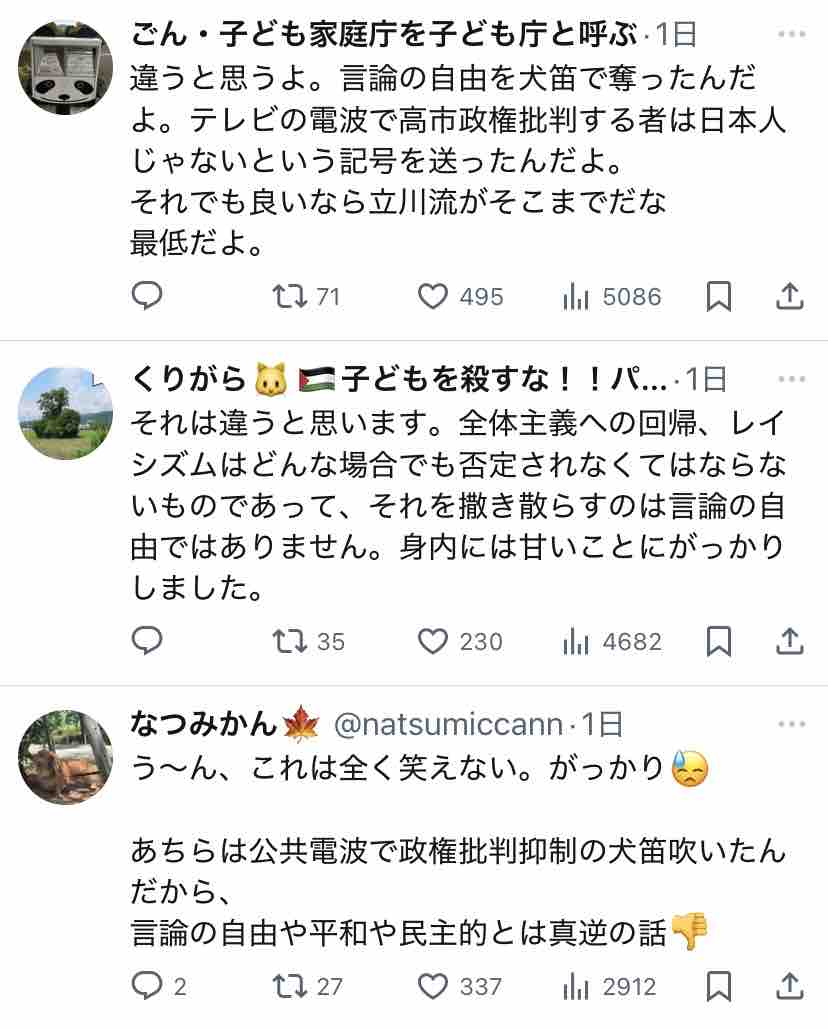Like the tweet with 230 likes

pyautogui.click(x=461, y=641)
